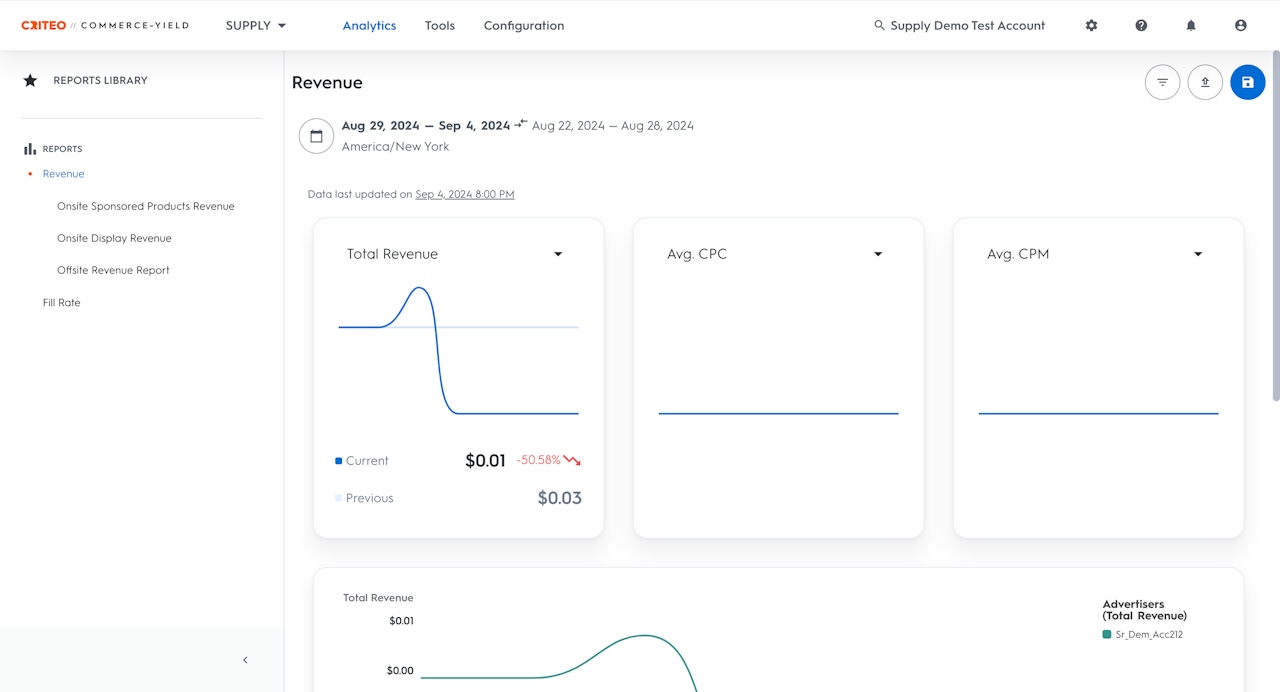Open the filter options icon

coord(1162,82)
